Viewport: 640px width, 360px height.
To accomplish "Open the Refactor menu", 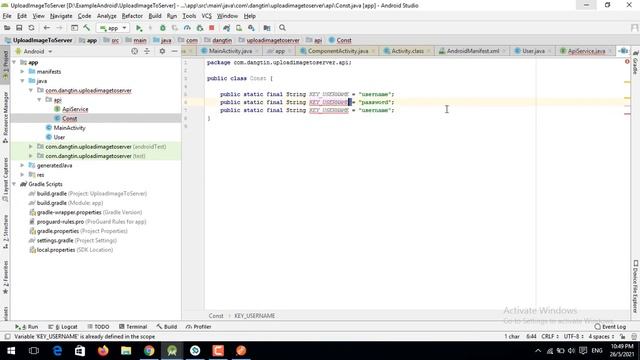I will (x=132, y=16).
